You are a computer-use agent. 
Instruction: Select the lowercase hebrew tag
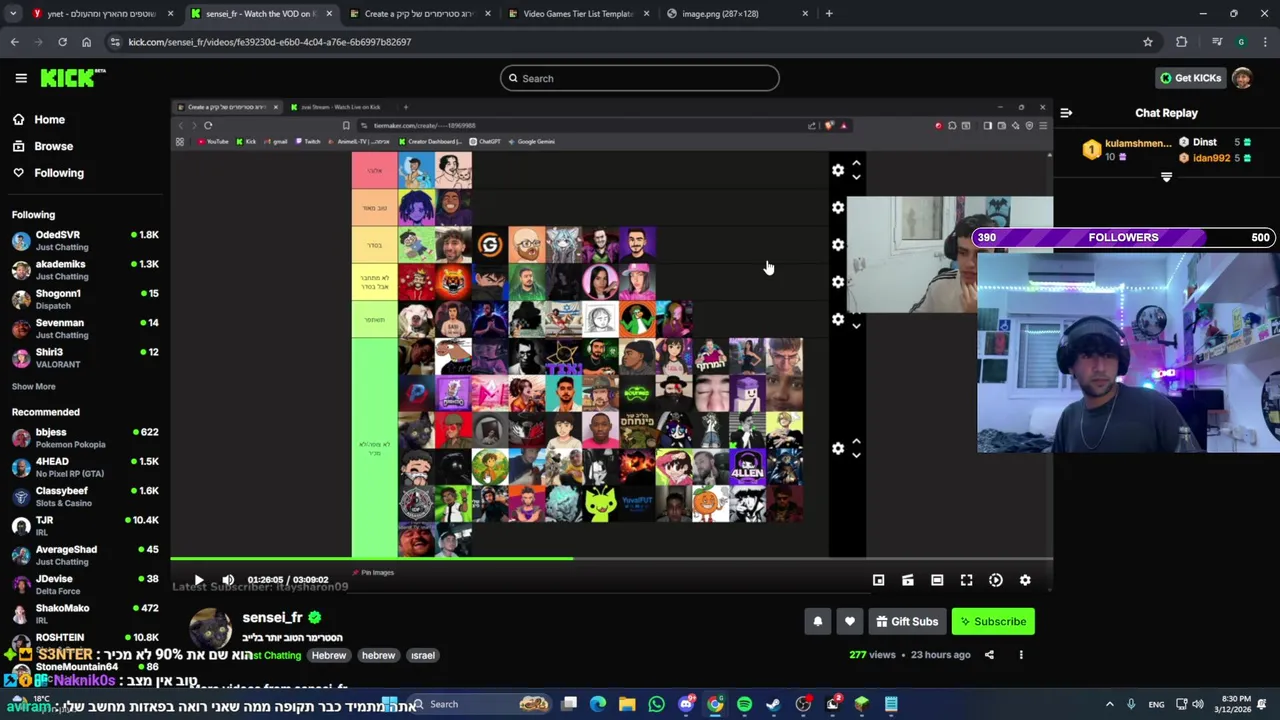378,656
